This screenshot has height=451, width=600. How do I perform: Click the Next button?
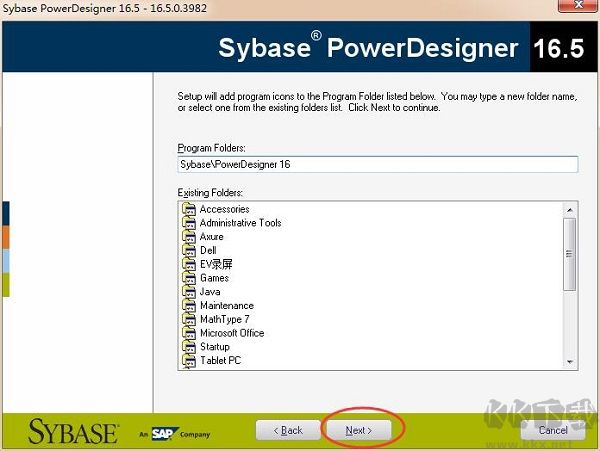(359, 430)
